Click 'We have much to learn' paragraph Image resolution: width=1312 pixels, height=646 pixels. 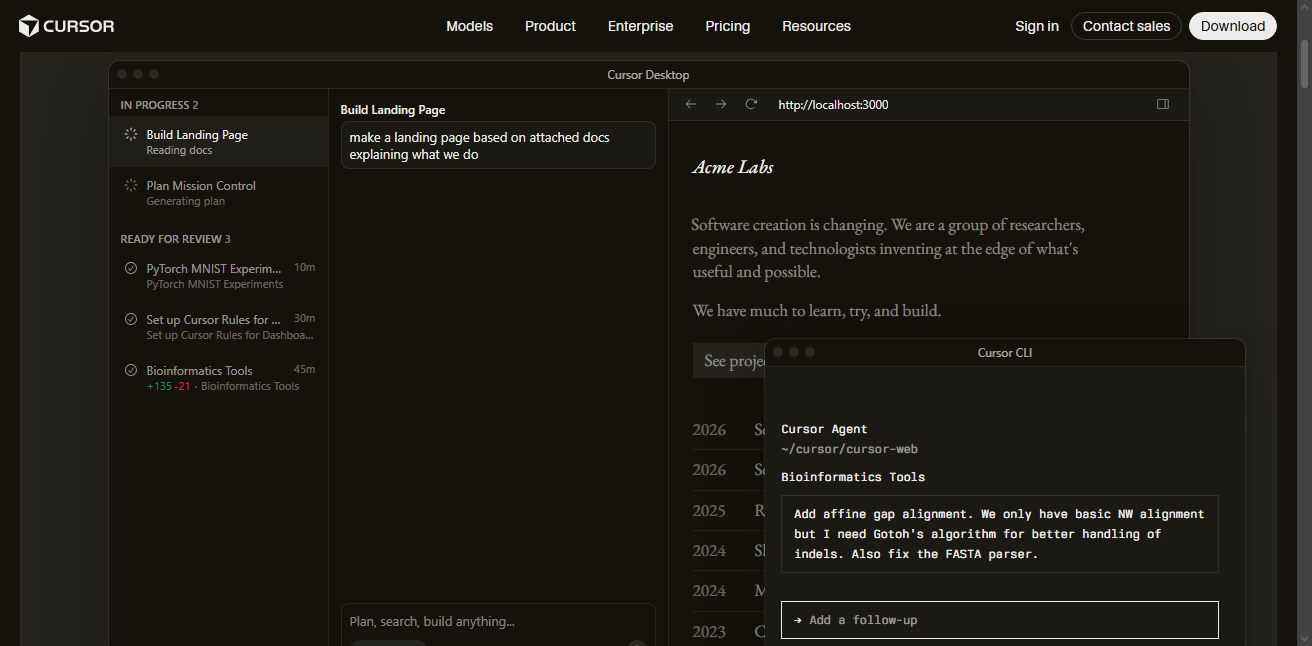816,311
